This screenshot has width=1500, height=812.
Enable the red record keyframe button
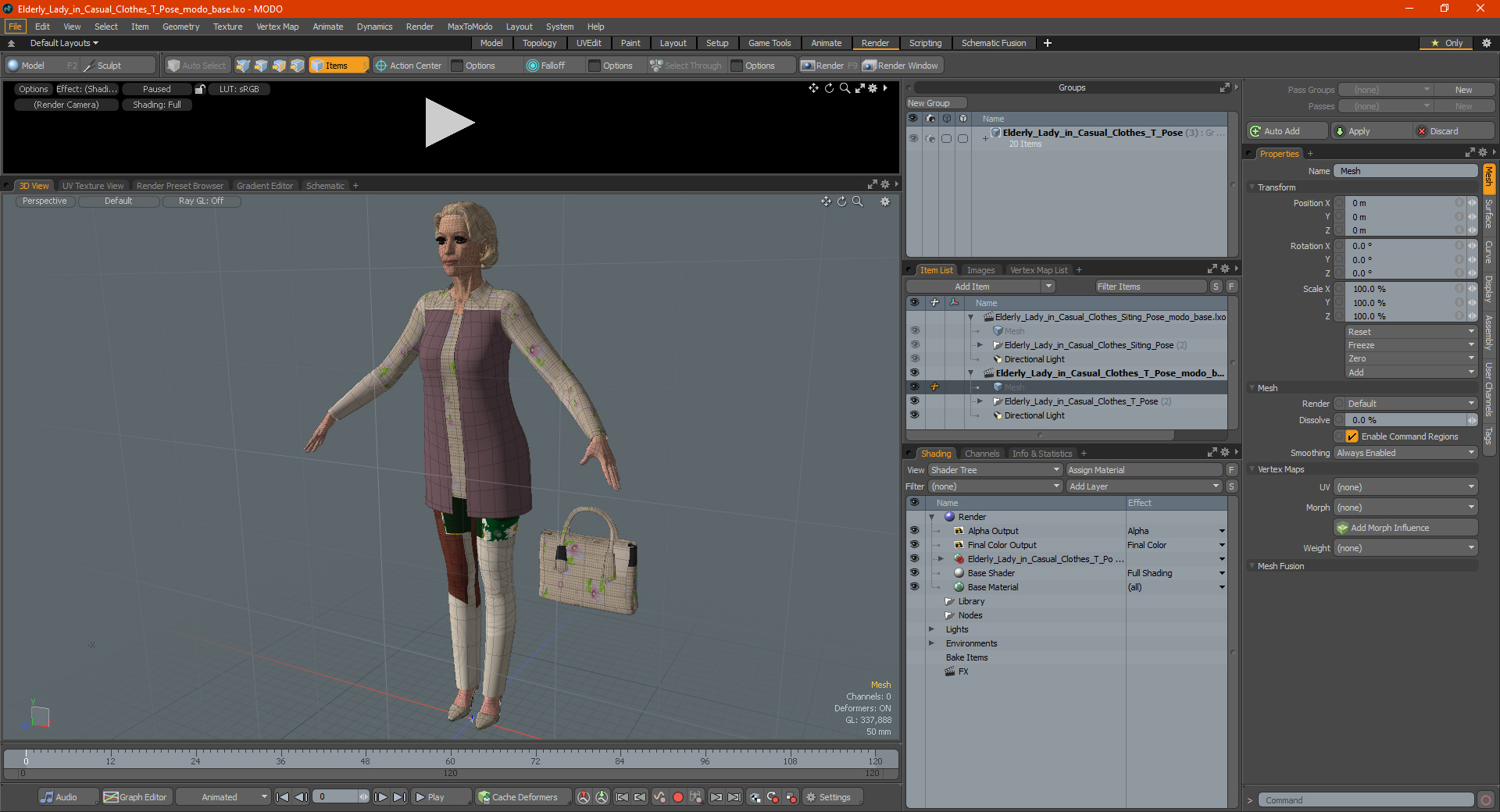[x=678, y=797]
